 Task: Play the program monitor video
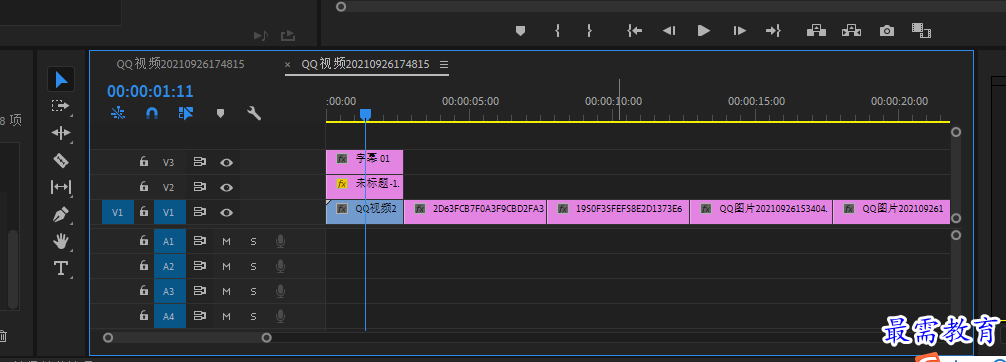pos(704,30)
